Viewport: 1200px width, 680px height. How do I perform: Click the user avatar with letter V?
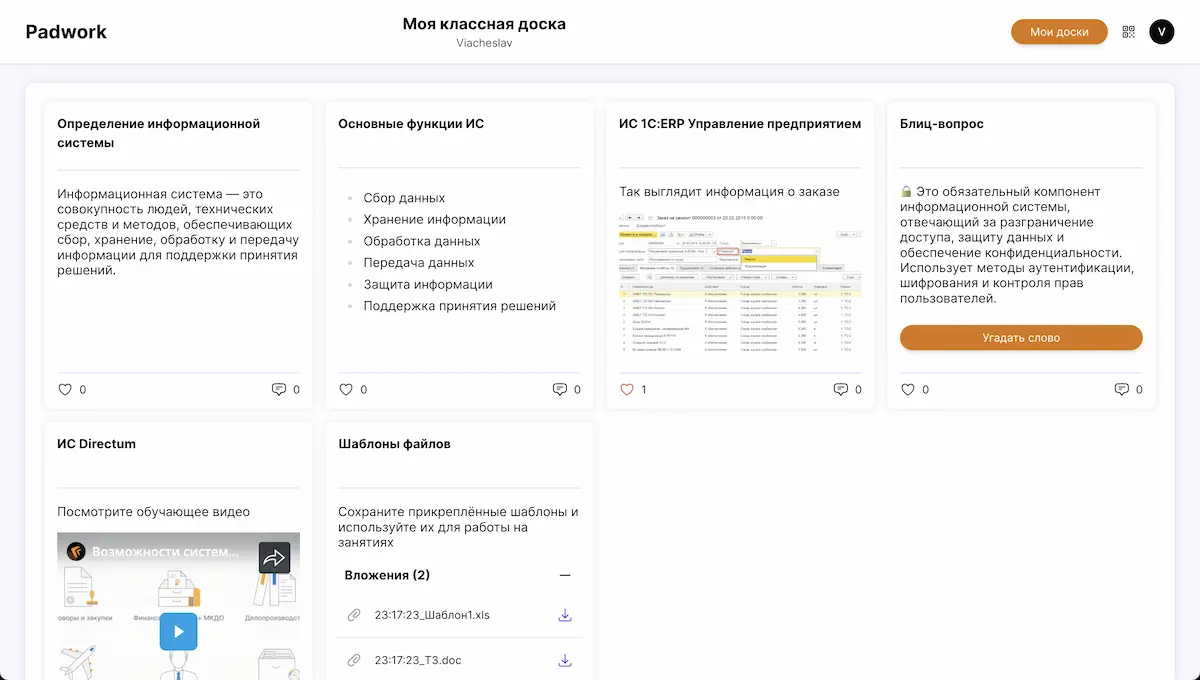[x=1161, y=32]
